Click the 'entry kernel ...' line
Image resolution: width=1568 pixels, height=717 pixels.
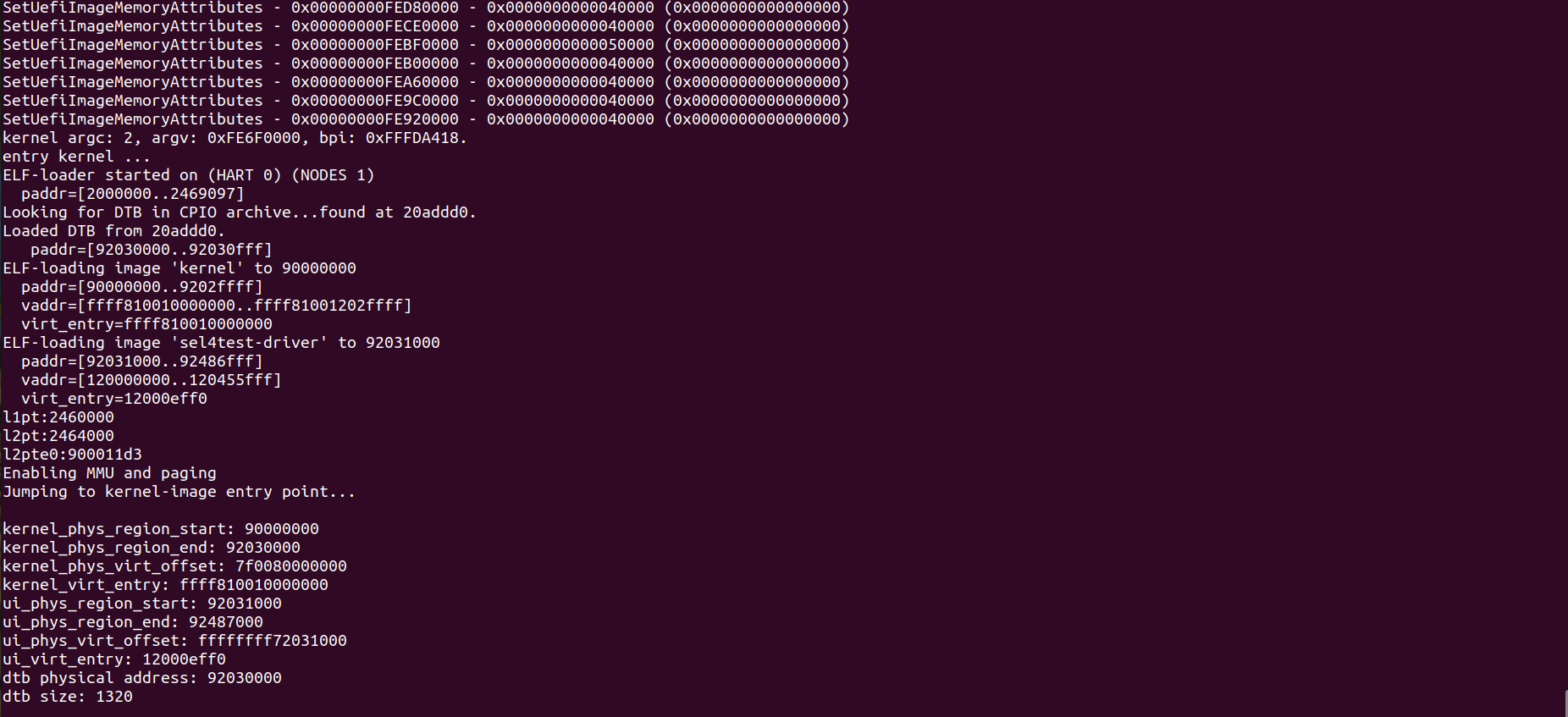76,157
